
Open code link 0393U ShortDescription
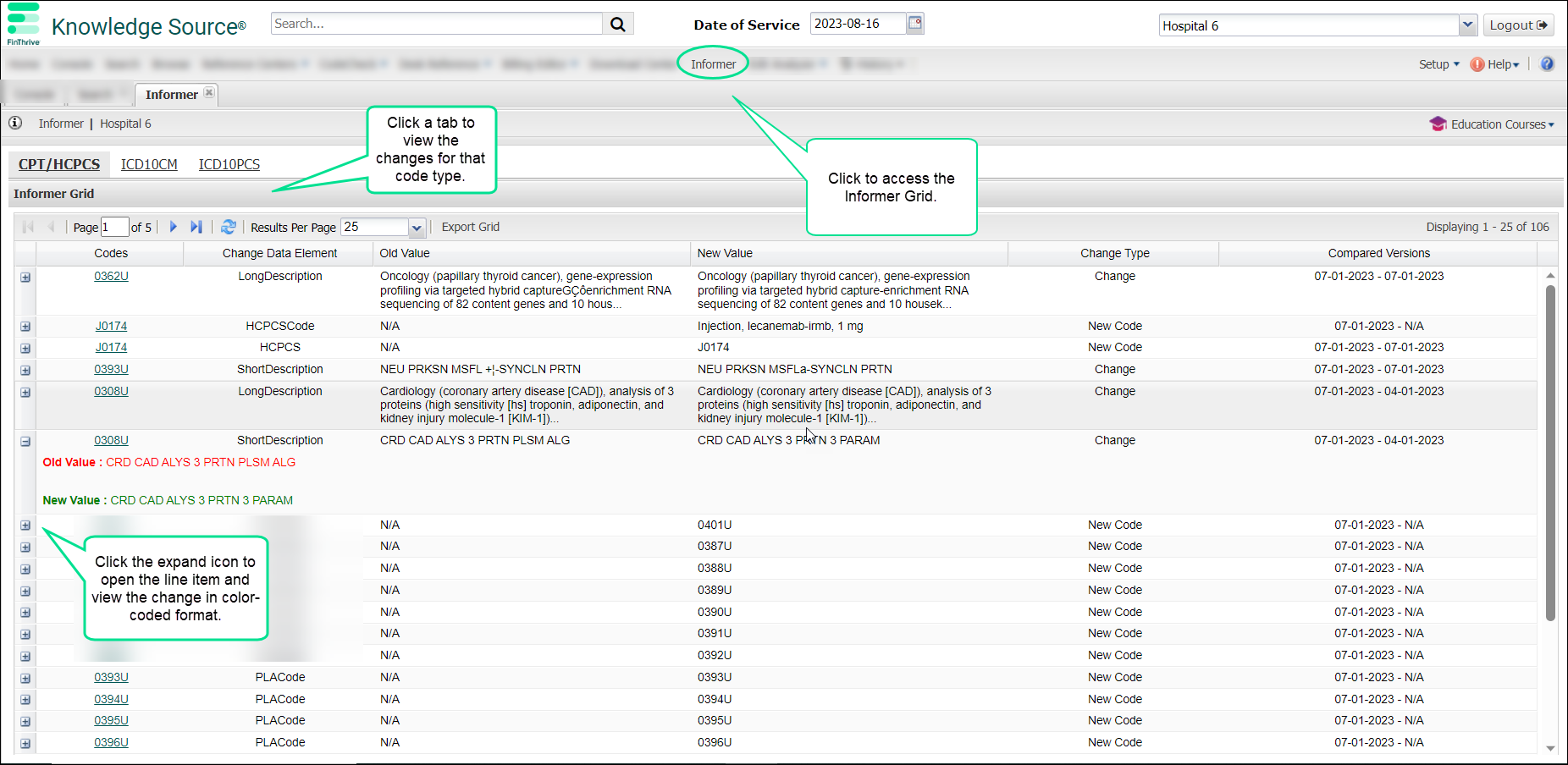pos(111,370)
